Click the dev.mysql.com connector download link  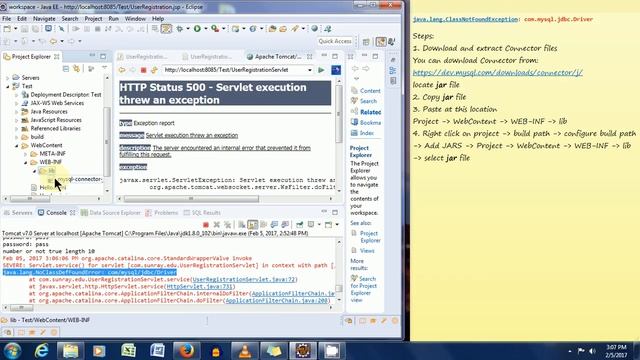(x=497, y=73)
